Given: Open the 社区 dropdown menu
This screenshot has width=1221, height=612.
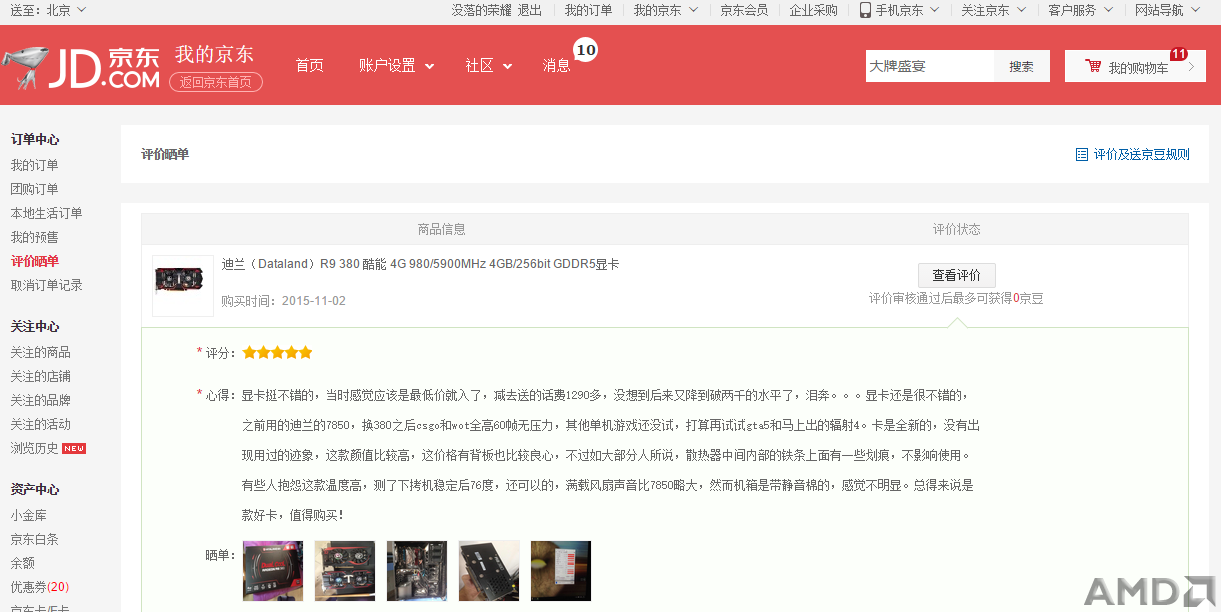Looking at the screenshot, I should [x=488, y=66].
